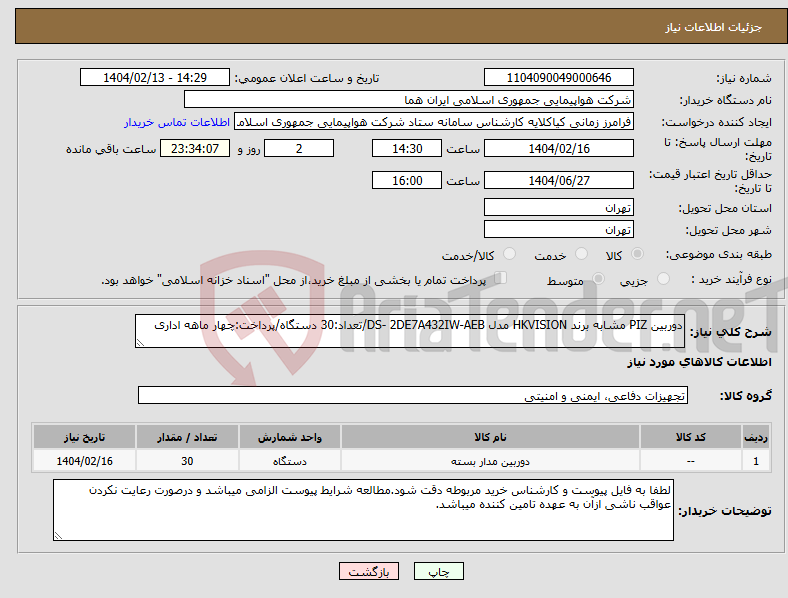Viewport: 788px width, 598px height.
Task: Click the resize handle of buyer notes box
Action: 58,536
